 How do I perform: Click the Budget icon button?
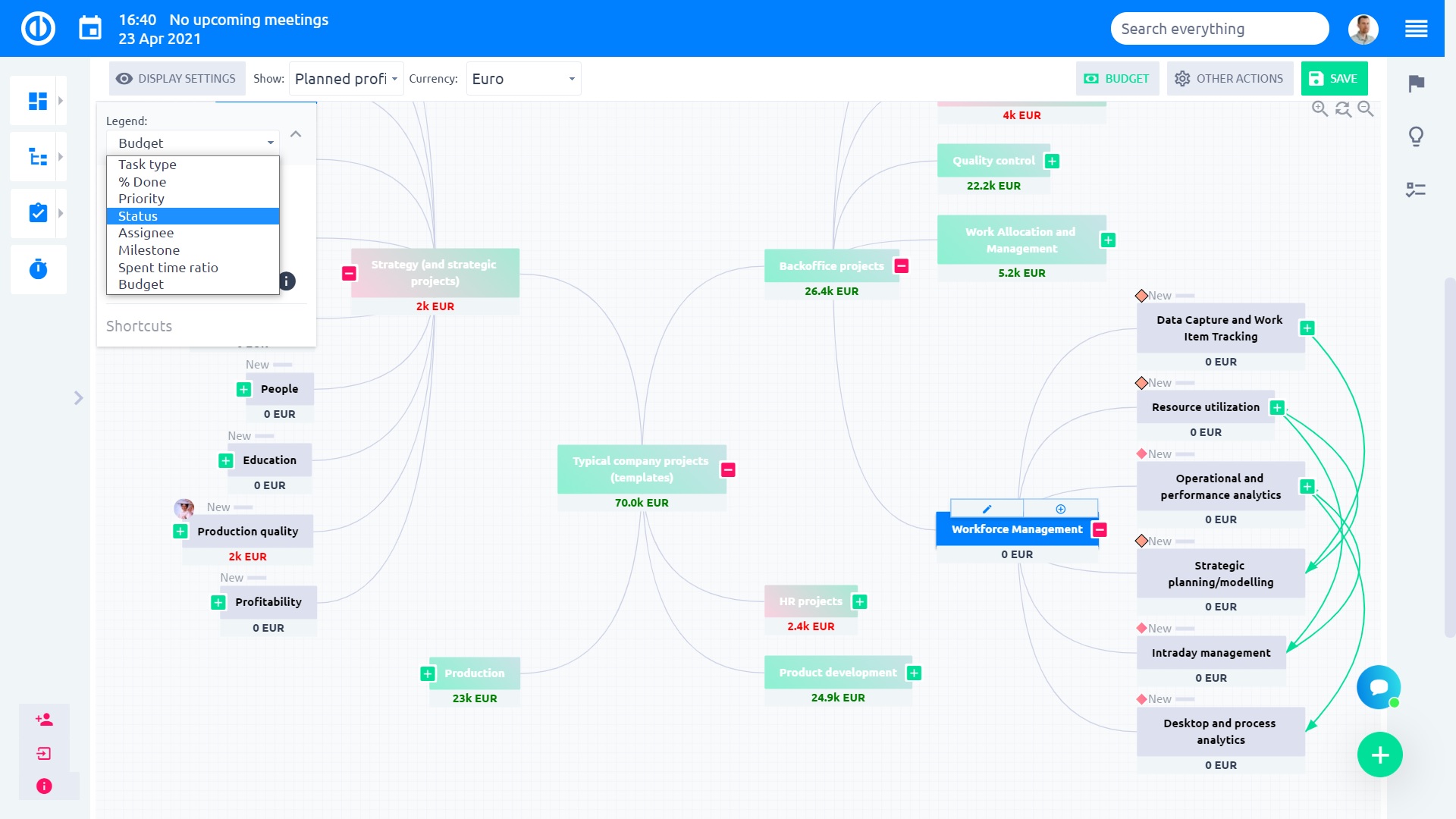coord(1092,78)
